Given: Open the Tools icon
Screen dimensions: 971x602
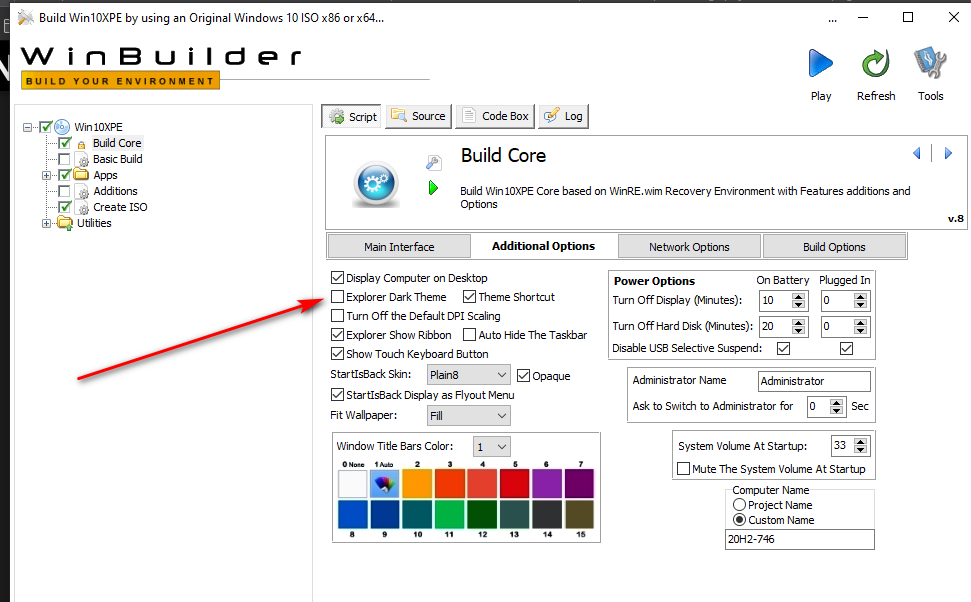Looking at the screenshot, I should pos(930,63).
